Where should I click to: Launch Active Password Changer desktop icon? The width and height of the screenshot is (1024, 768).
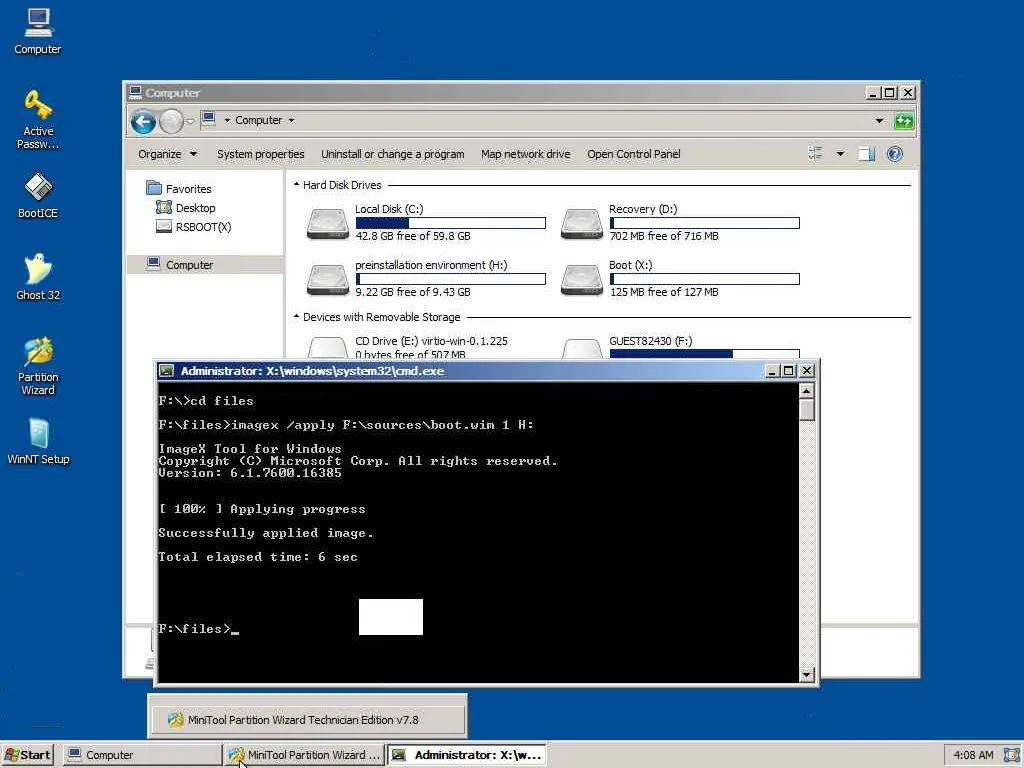coord(38,120)
